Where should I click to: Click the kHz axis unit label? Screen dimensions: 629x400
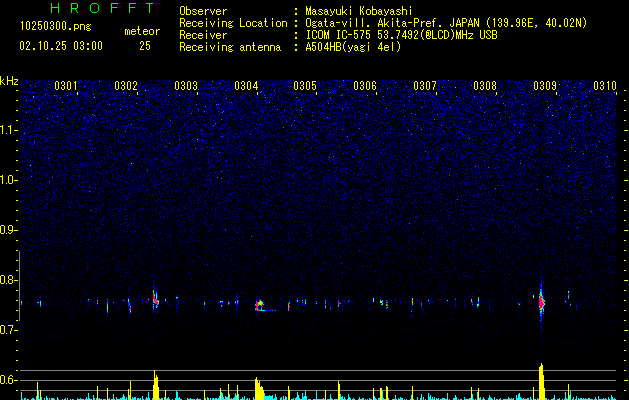[9, 81]
